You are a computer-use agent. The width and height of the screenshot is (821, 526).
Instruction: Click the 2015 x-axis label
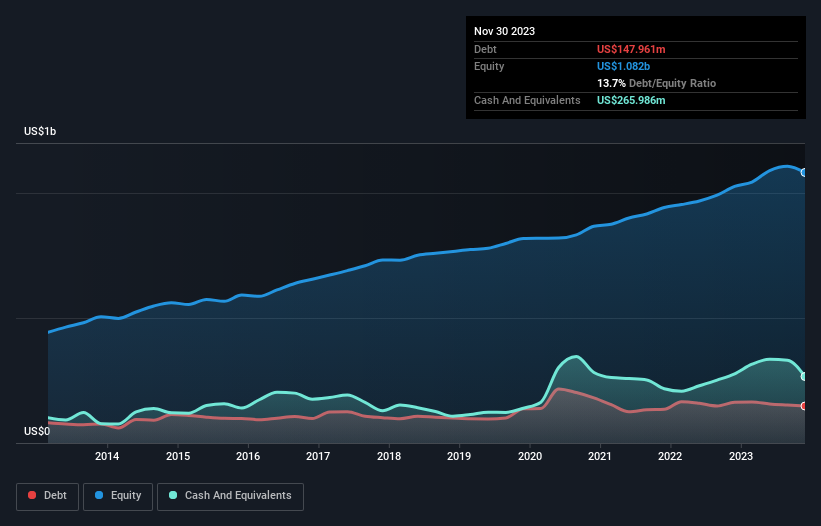pos(178,456)
